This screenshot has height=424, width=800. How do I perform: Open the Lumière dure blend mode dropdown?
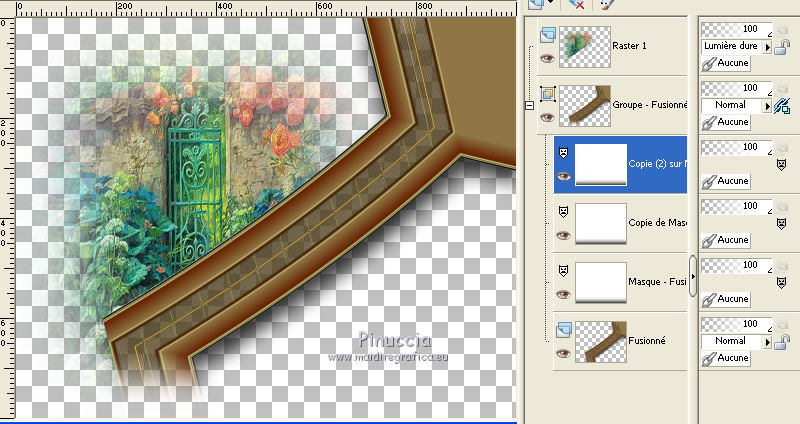pos(767,47)
